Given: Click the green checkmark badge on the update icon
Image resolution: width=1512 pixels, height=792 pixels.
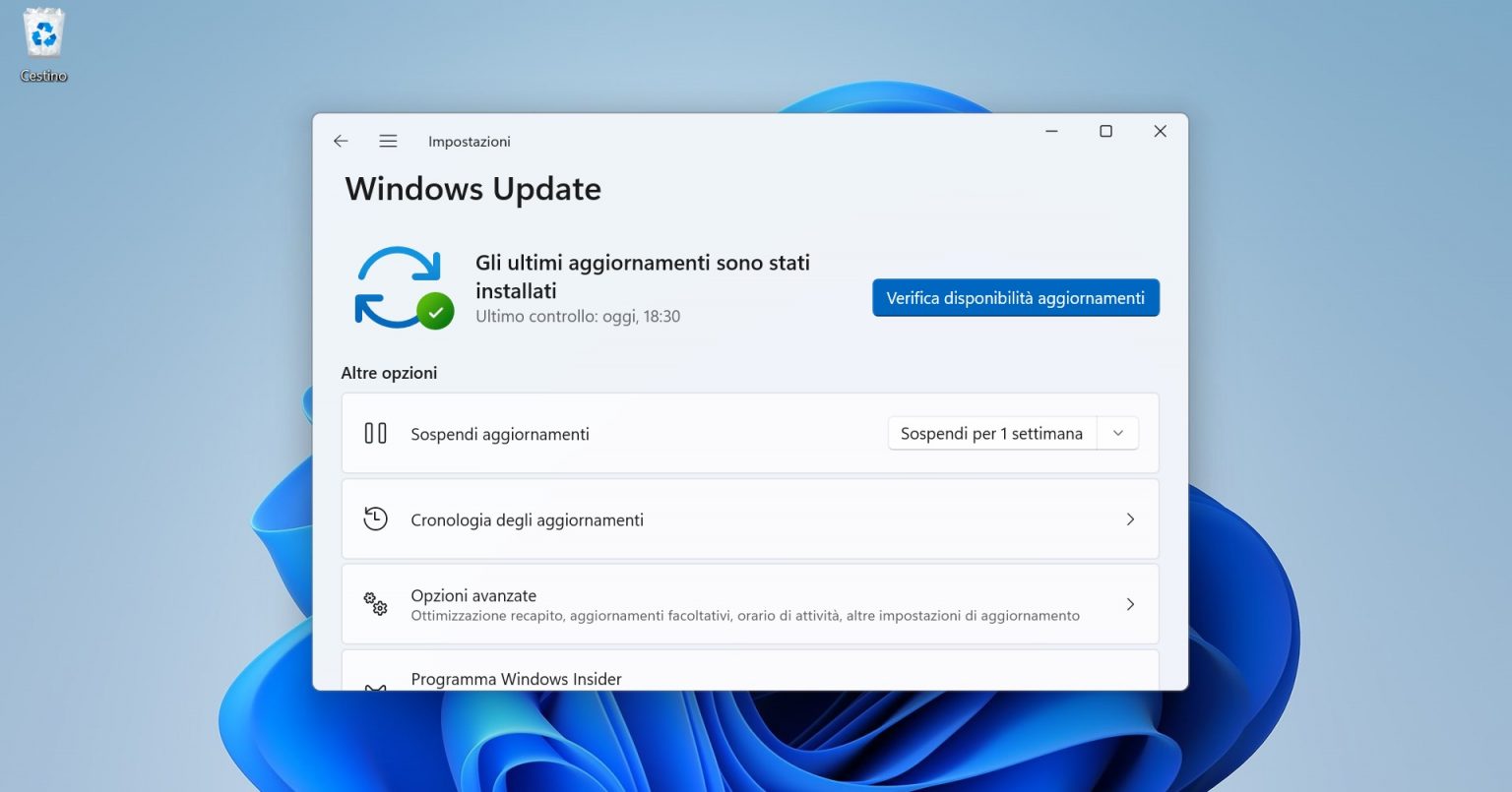Looking at the screenshot, I should click(x=436, y=311).
